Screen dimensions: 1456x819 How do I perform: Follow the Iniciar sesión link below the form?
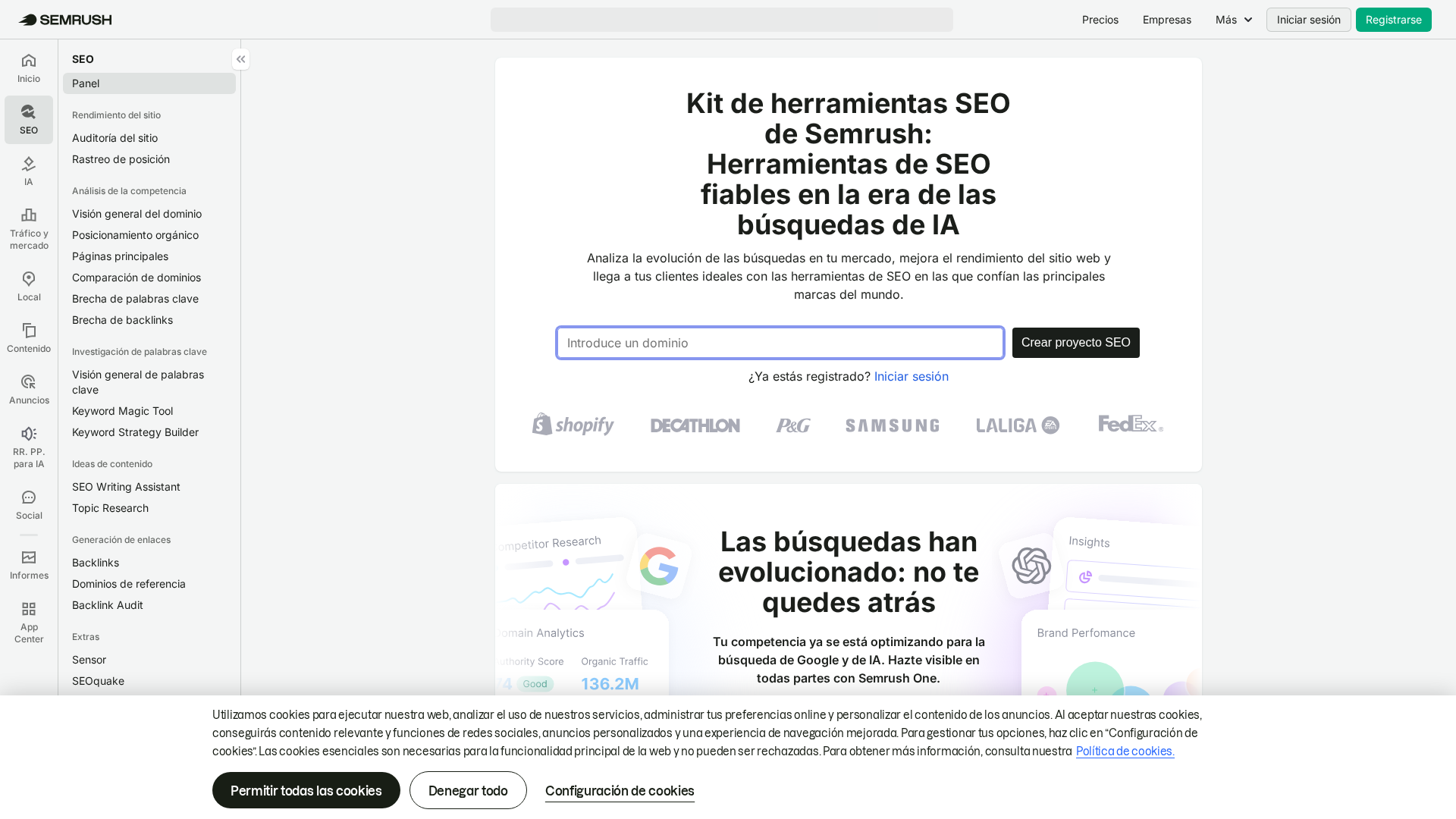point(912,376)
